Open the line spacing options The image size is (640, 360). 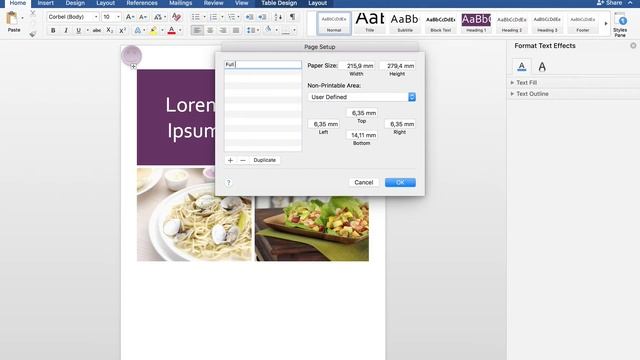pos(251,30)
